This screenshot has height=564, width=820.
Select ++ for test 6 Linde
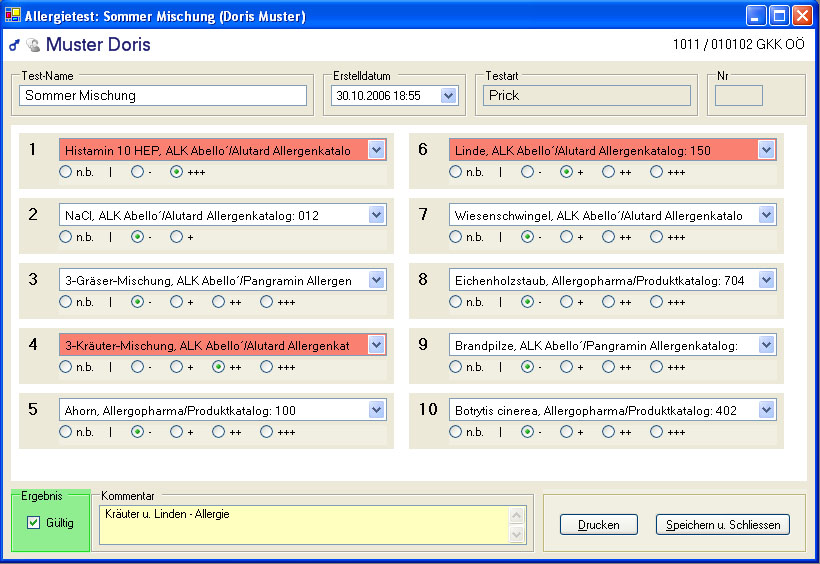(x=608, y=172)
